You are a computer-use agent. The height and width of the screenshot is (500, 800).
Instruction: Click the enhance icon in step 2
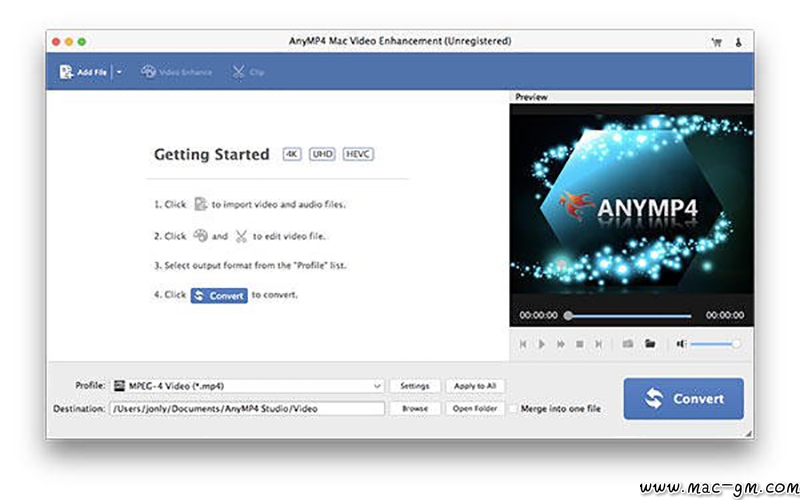pos(201,236)
